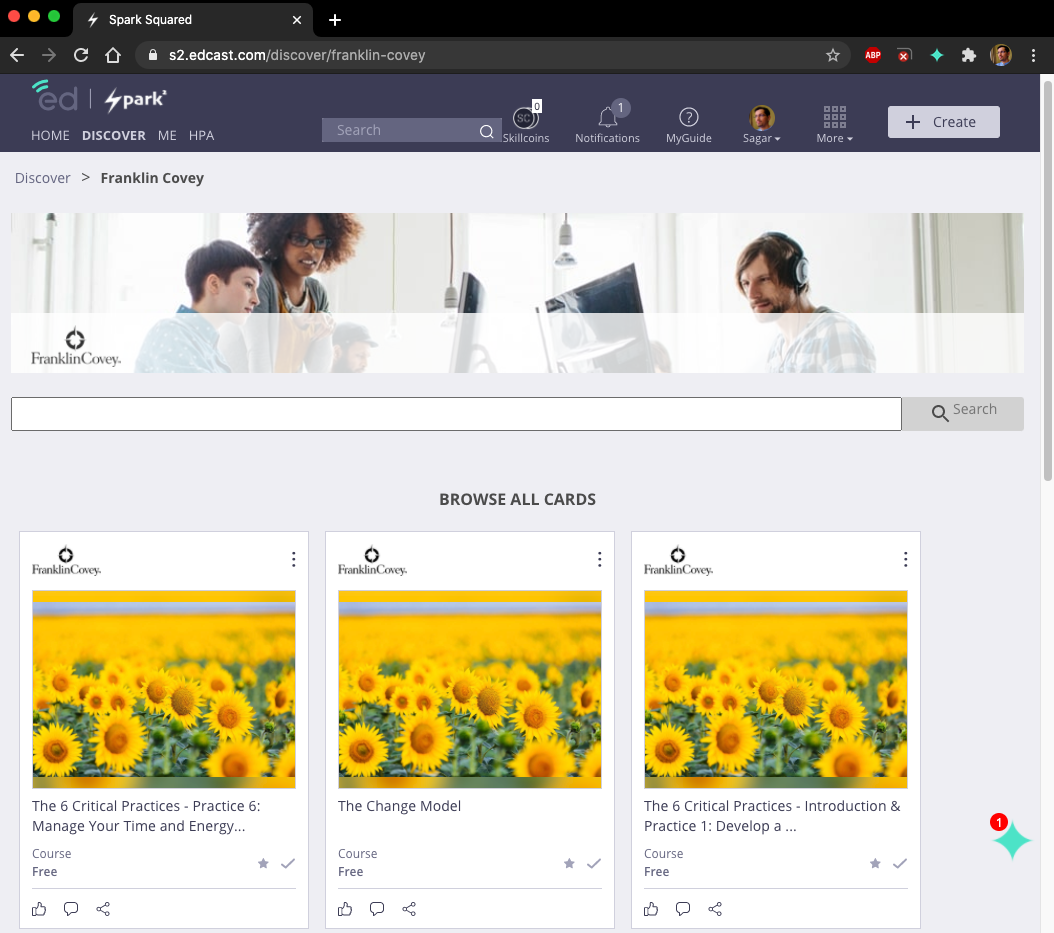Go to HPA nav item

click(x=202, y=136)
